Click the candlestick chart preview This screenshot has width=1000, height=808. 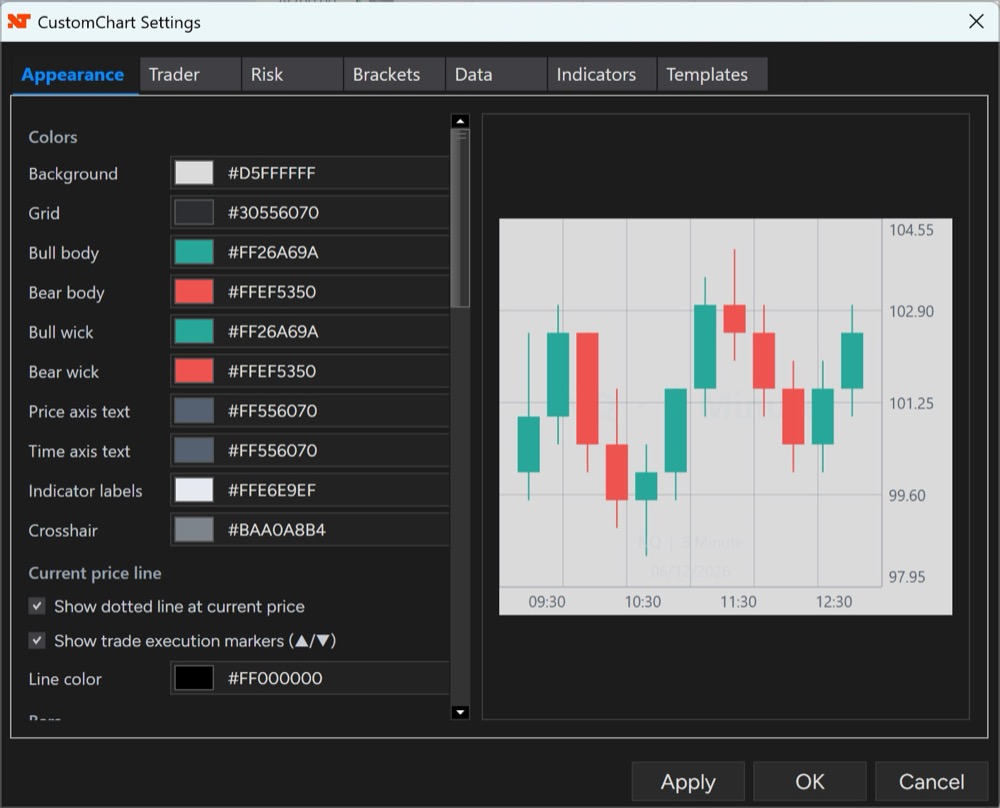(725, 416)
